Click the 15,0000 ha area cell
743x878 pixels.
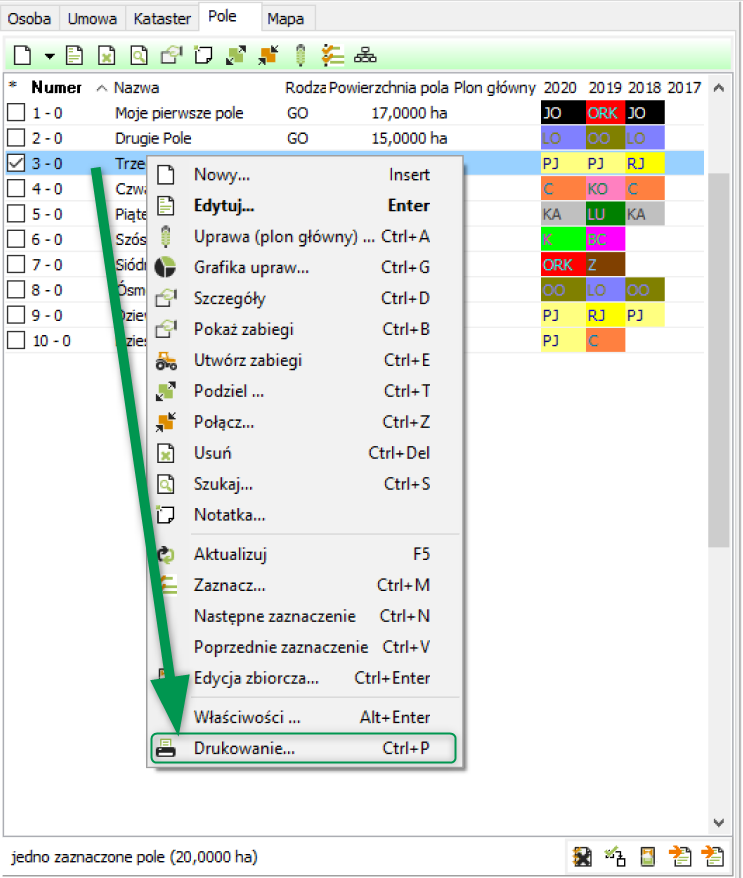[409, 138]
